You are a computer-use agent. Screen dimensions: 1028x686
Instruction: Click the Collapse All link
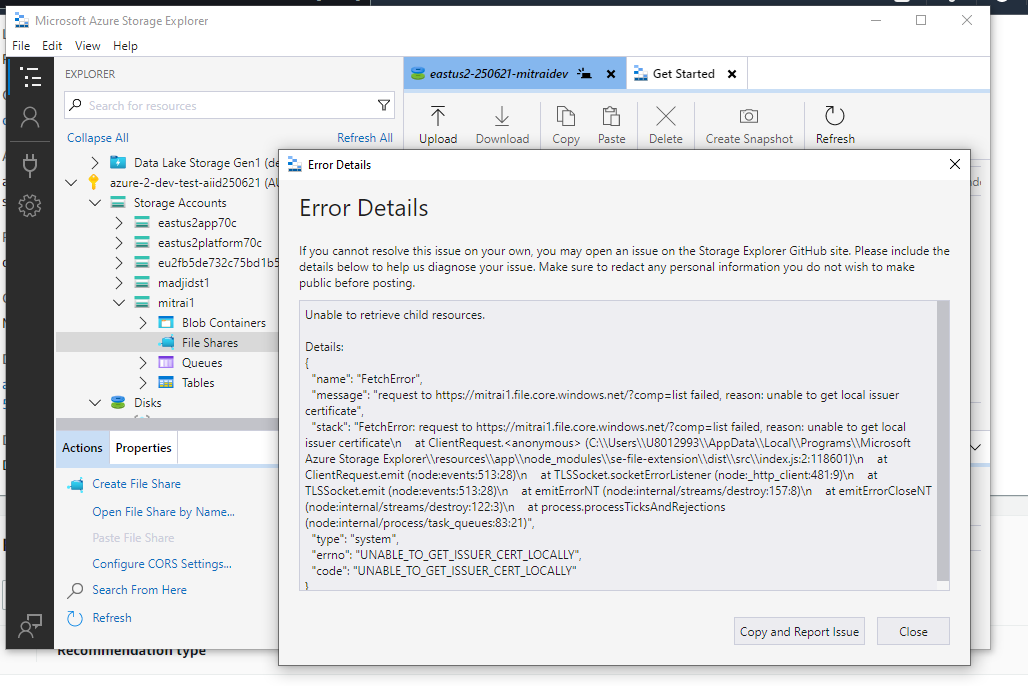click(x=98, y=138)
